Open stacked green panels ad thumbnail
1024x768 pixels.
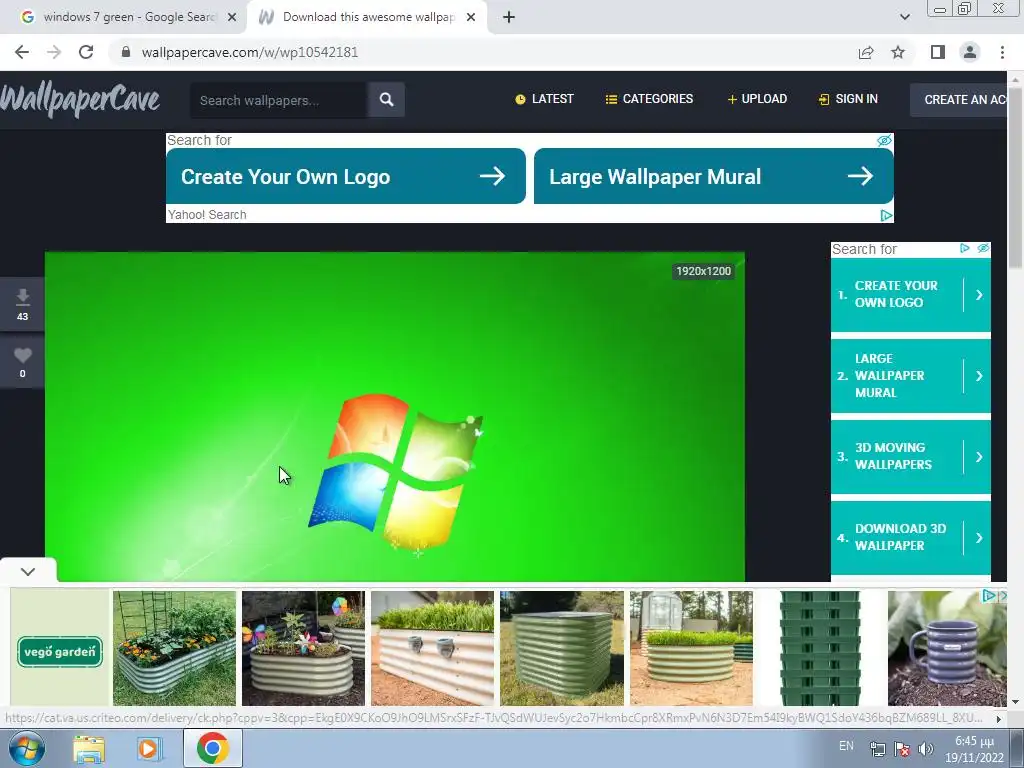(x=820, y=649)
